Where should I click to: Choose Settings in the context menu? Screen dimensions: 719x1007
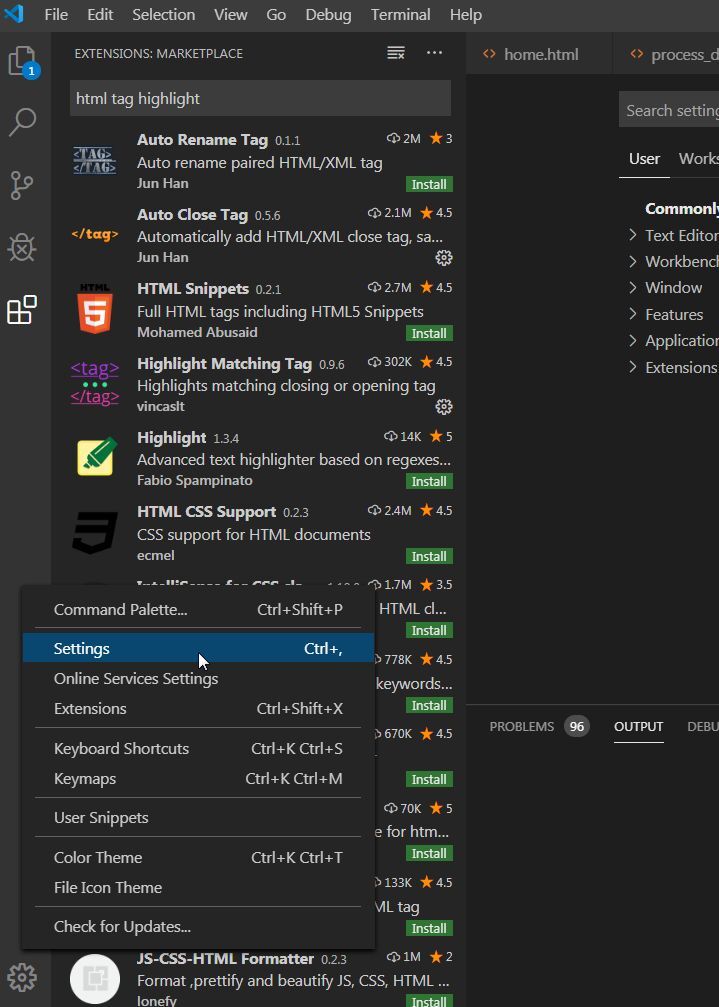[198, 648]
